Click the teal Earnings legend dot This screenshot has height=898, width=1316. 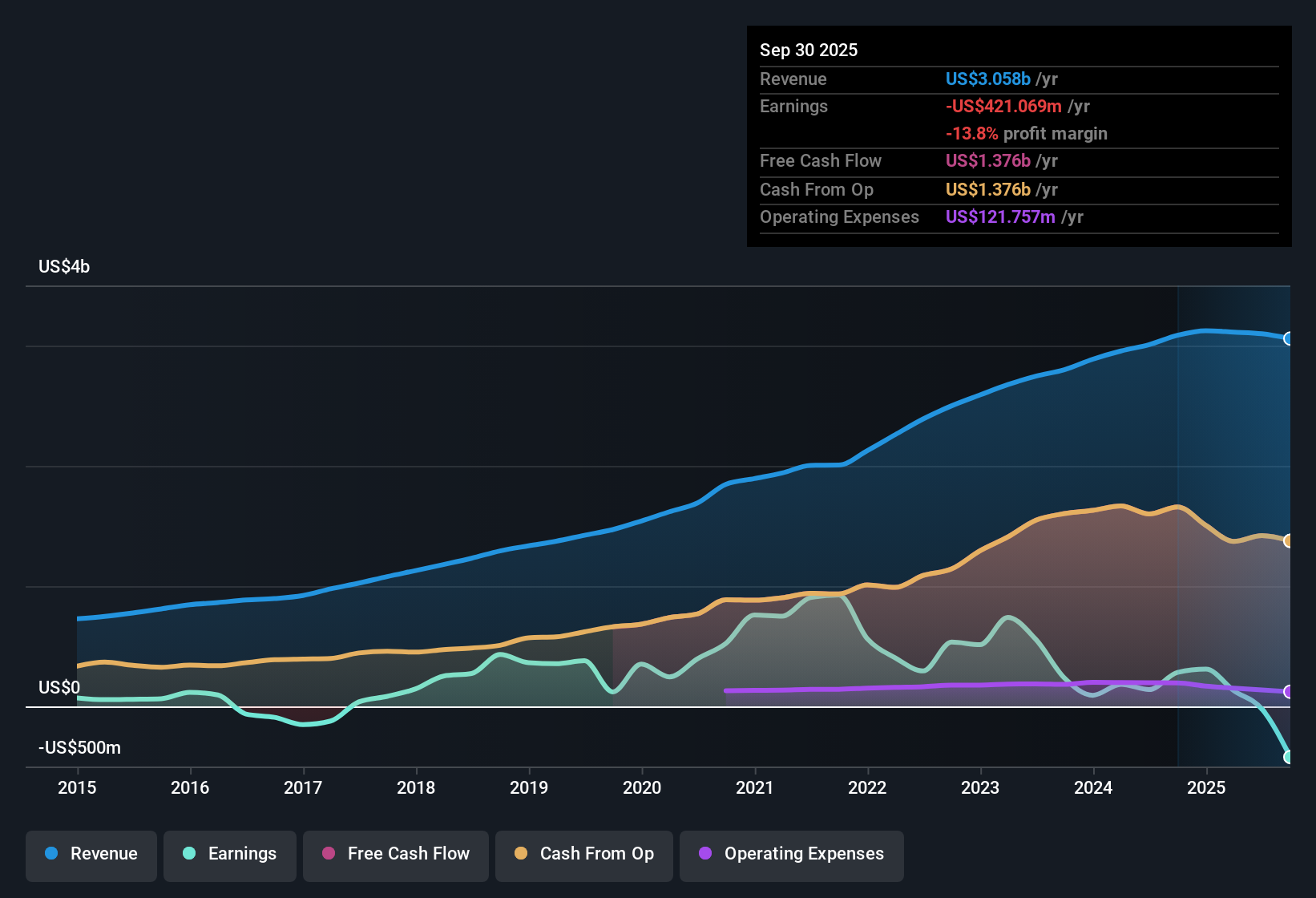pyautogui.click(x=188, y=855)
